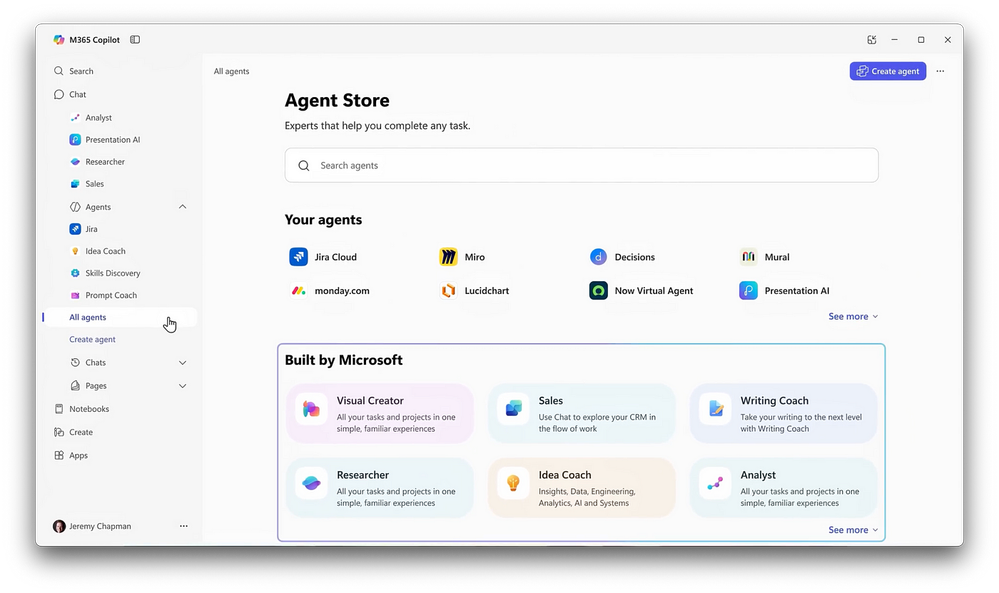Click the Notebooks icon
The width and height of the screenshot is (999, 593).
pos(59,409)
